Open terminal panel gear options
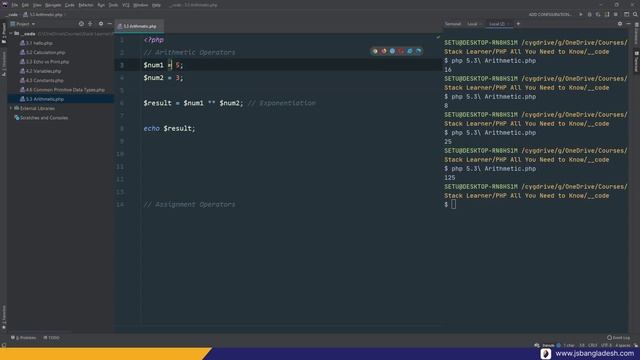 coord(620,24)
